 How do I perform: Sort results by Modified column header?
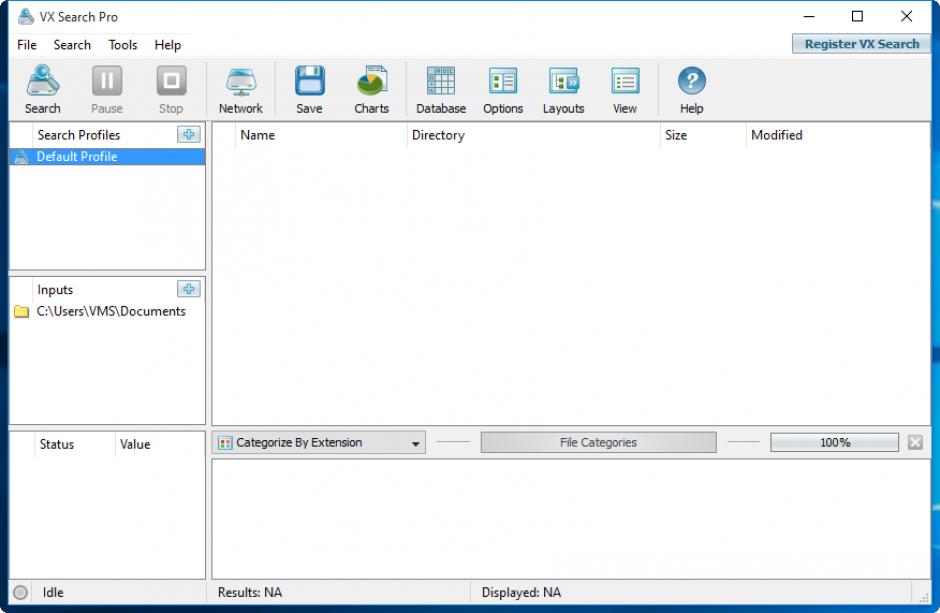pos(837,135)
